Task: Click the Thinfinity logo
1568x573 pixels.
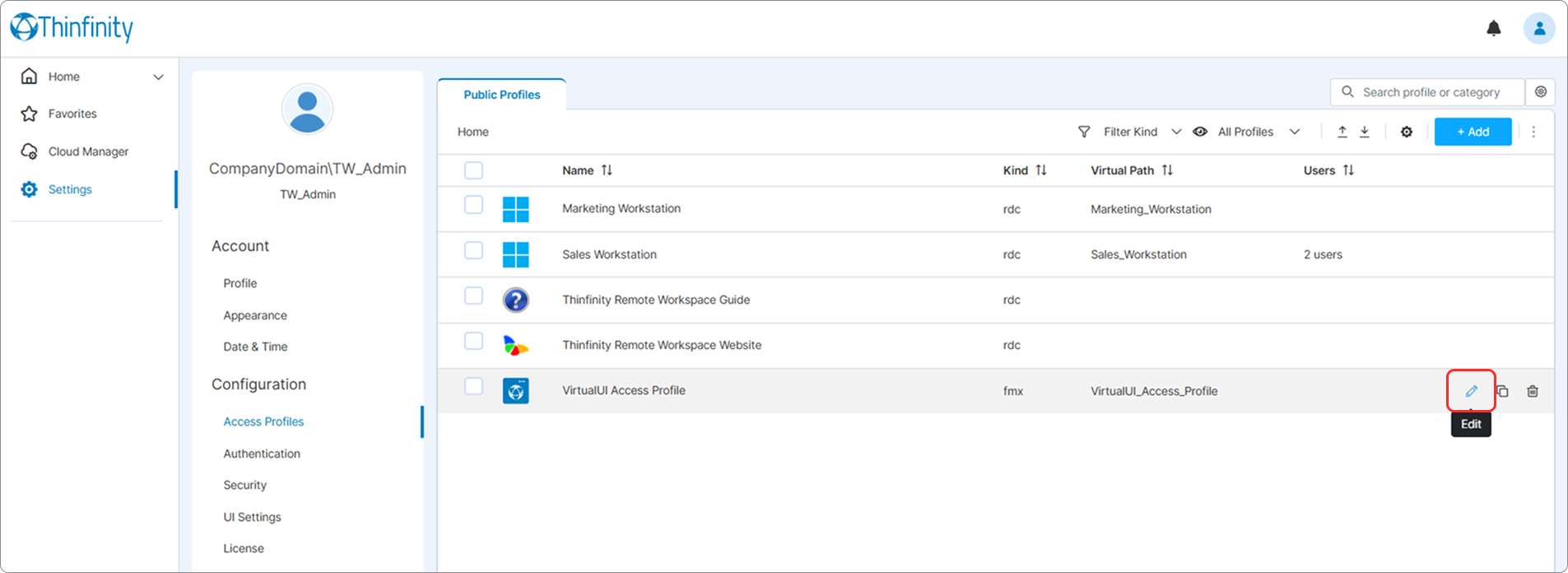Action: (72, 27)
